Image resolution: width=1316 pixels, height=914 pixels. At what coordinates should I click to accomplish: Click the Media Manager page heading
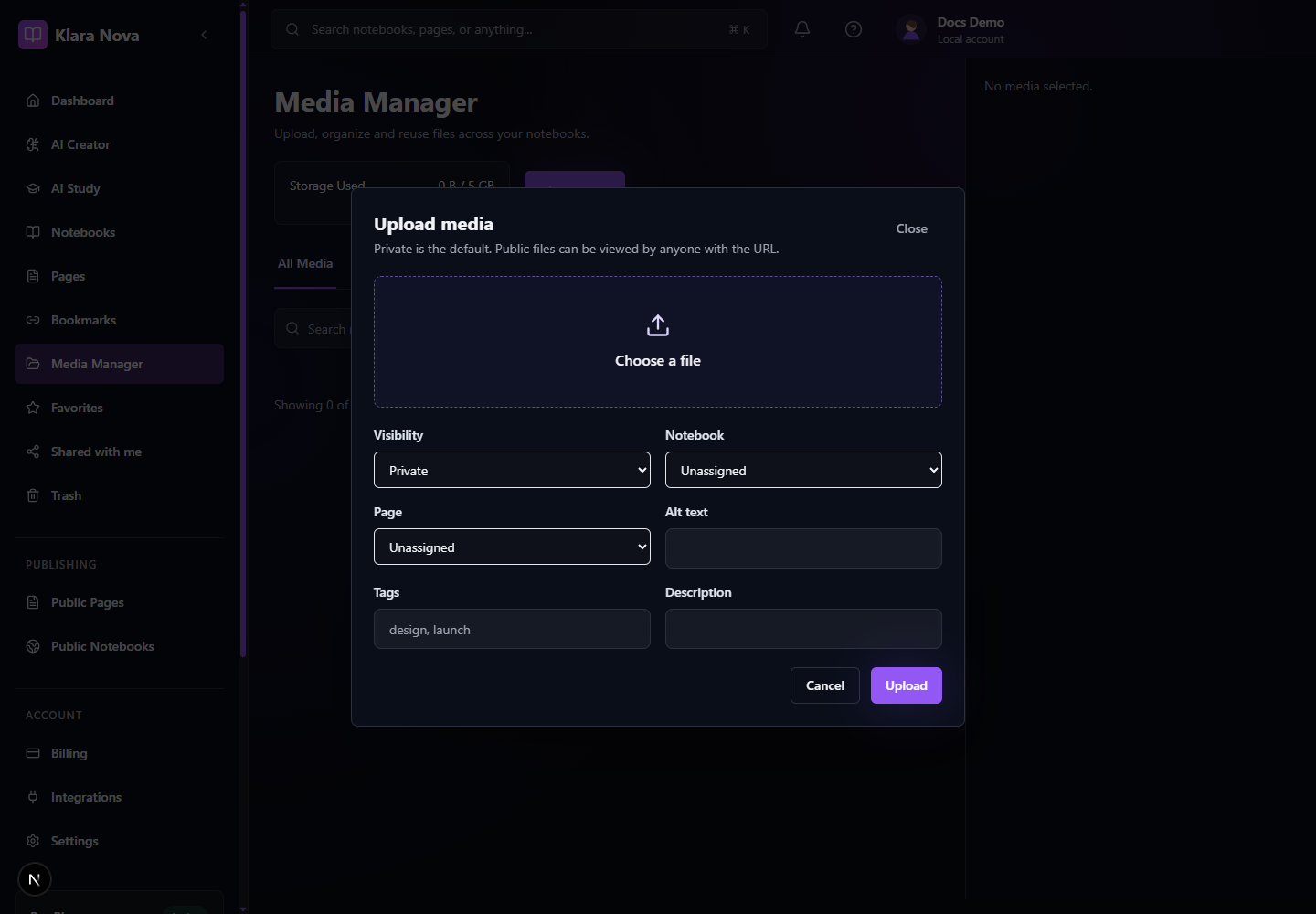pos(376,102)
